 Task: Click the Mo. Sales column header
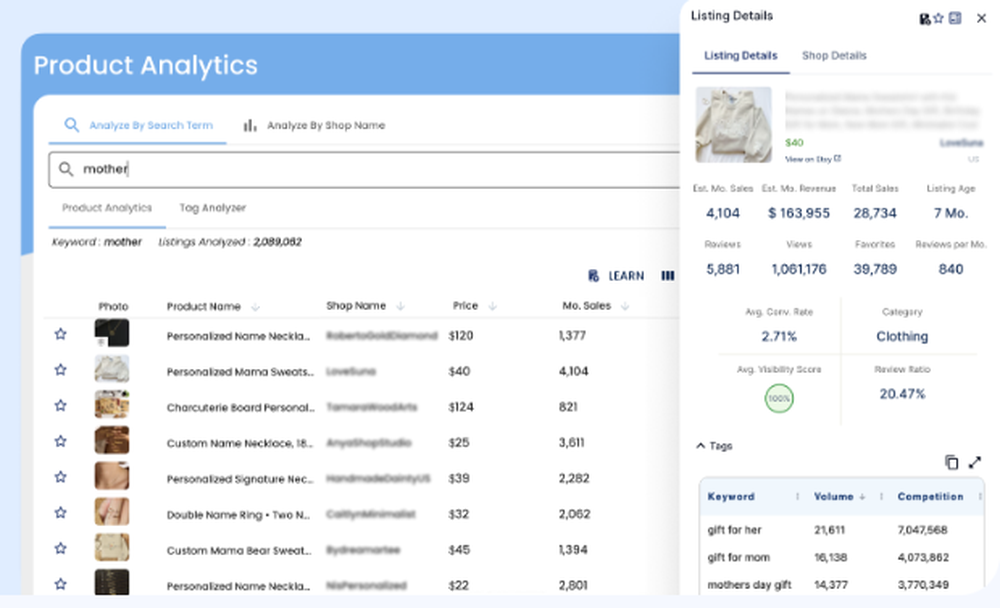click(x=587, y=306)
